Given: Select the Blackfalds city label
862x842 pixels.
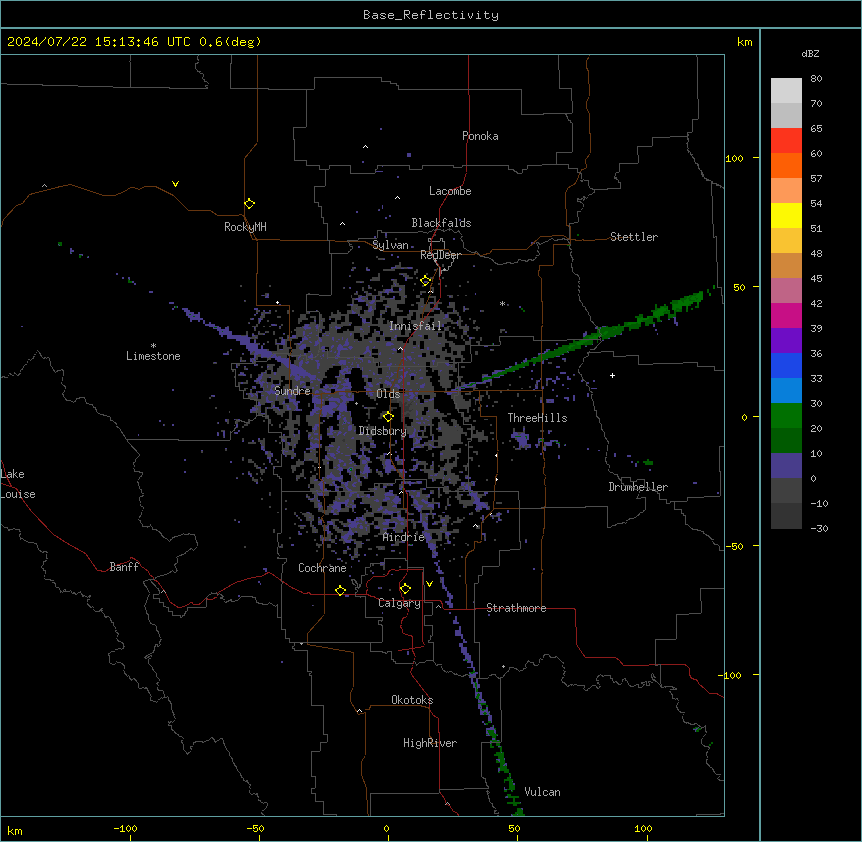Looking at the screenshot, I should (x=441, y=223).
